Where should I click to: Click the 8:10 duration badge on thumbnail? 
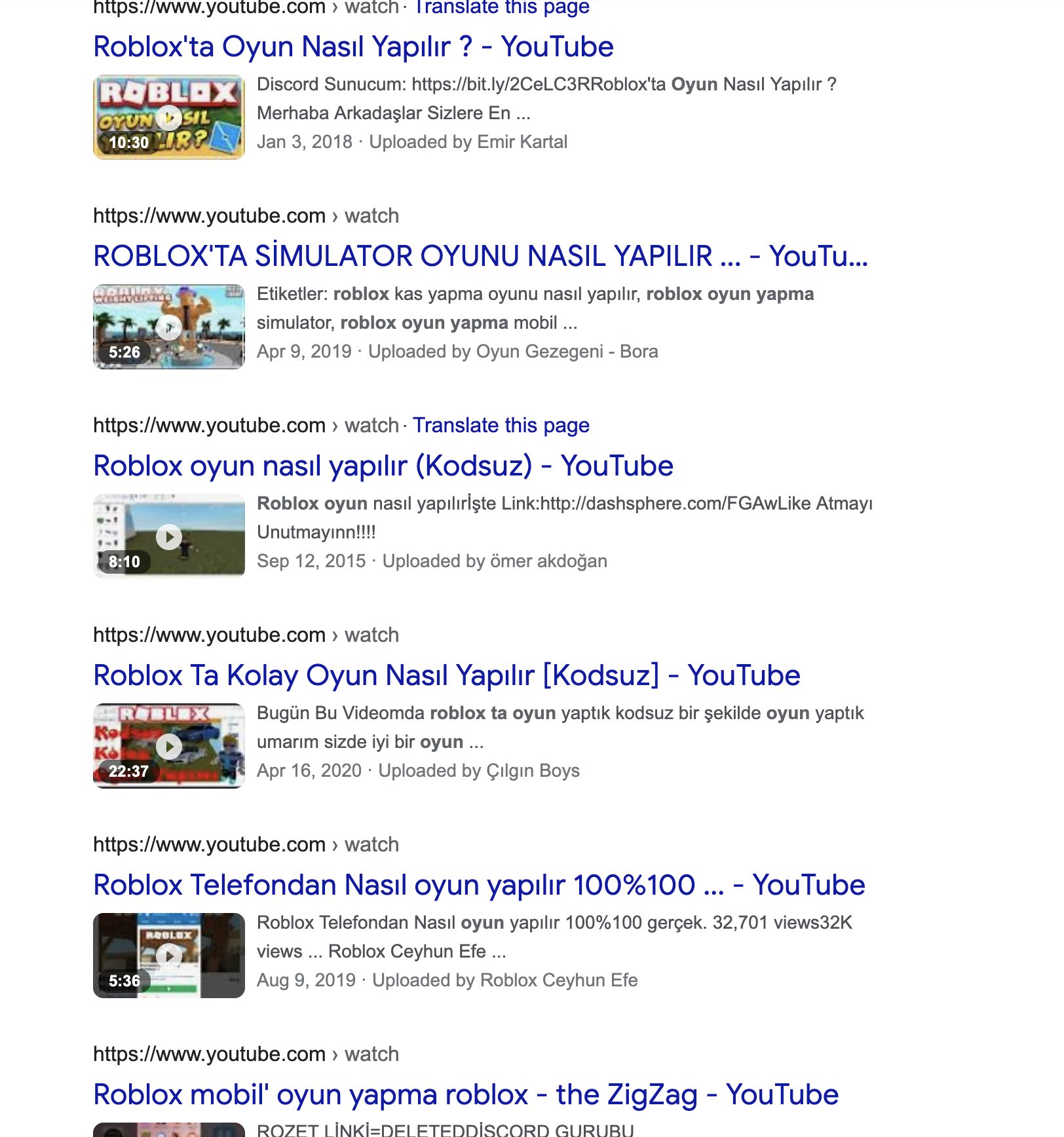point(124,562)
